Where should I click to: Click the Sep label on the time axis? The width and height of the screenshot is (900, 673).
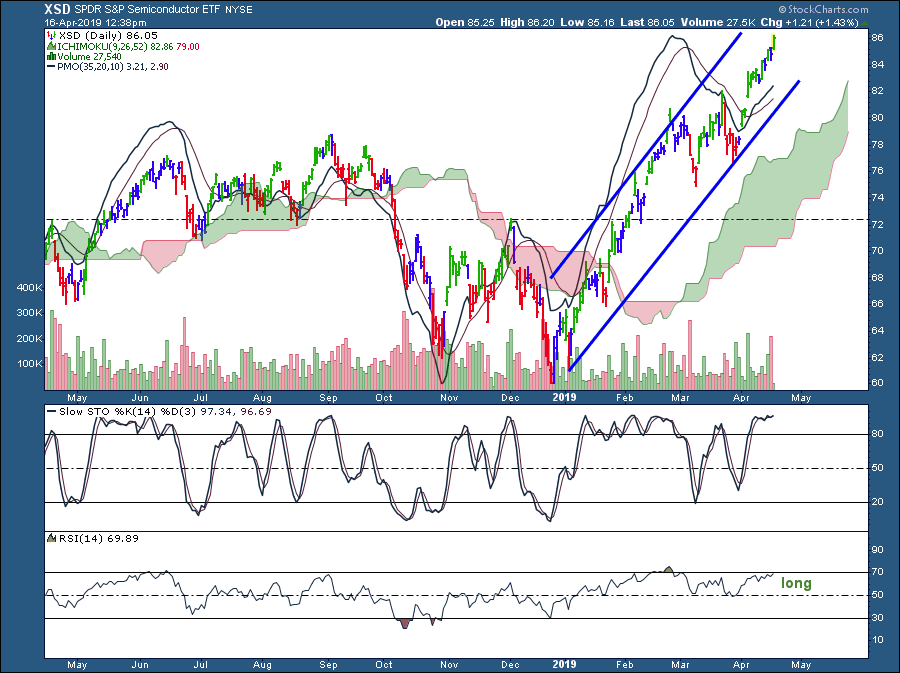tap(327, 662)
